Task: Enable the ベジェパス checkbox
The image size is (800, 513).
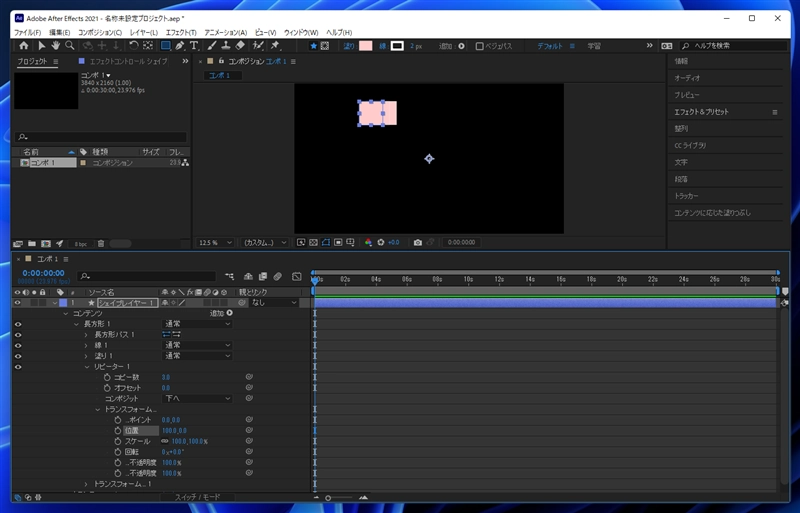Action: click(x=480, y=46)
